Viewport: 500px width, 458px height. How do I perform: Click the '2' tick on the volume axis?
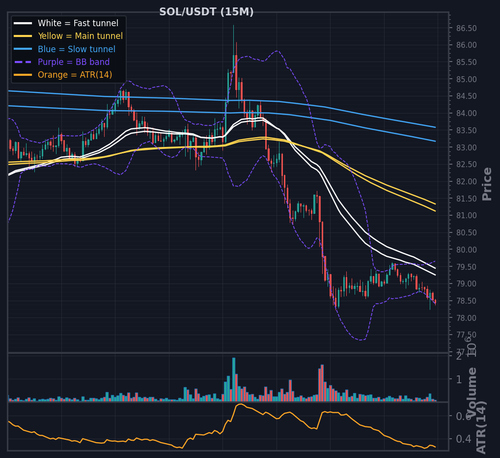pyautogui.click(x=459, y=356)
